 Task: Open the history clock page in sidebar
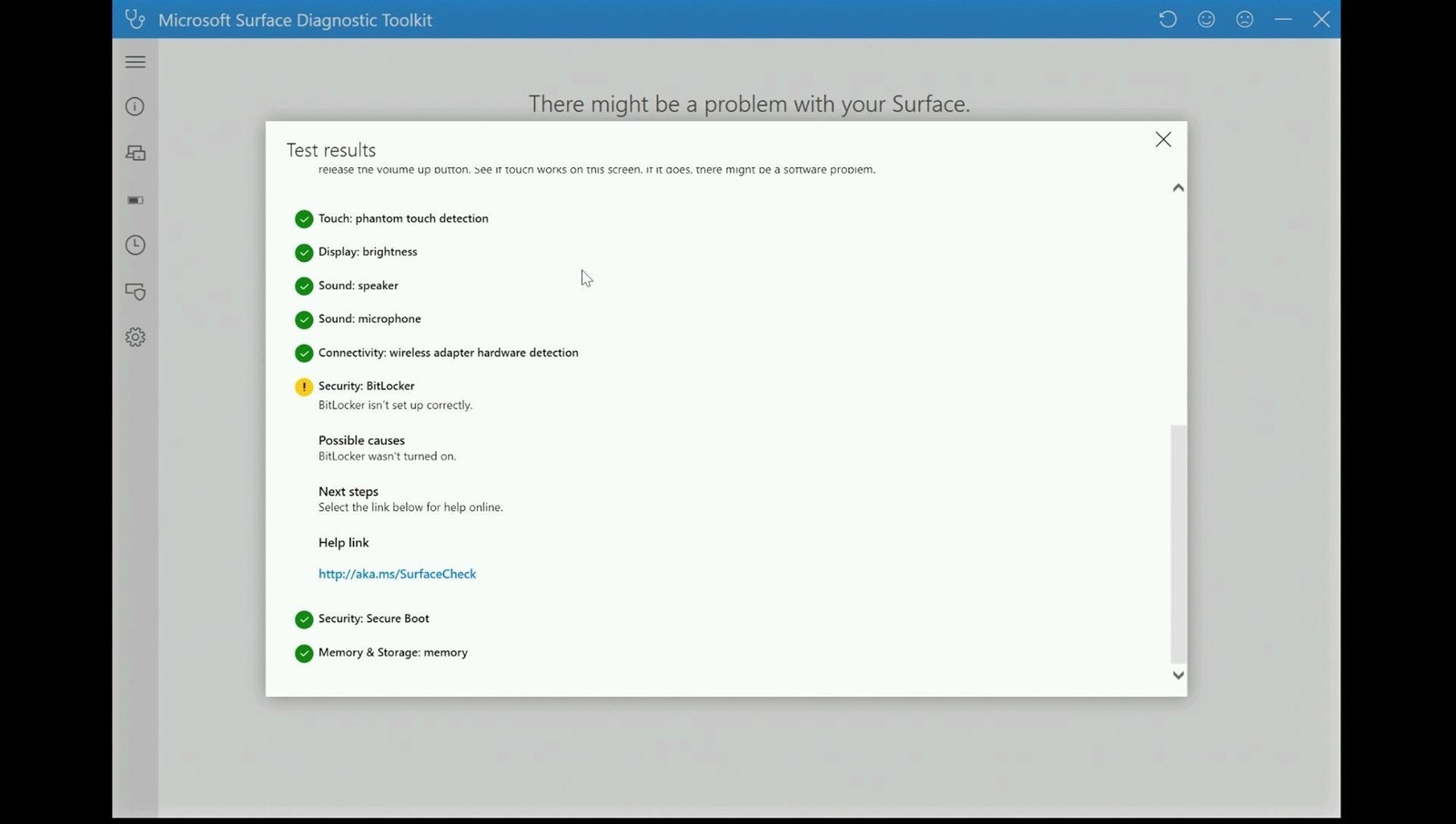click(x=135, y=245)
